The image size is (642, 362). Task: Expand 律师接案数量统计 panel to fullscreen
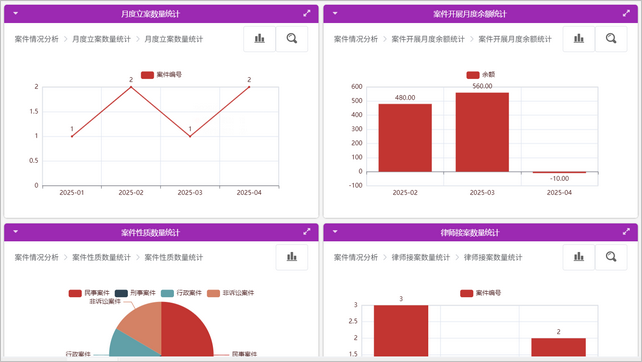626,232
